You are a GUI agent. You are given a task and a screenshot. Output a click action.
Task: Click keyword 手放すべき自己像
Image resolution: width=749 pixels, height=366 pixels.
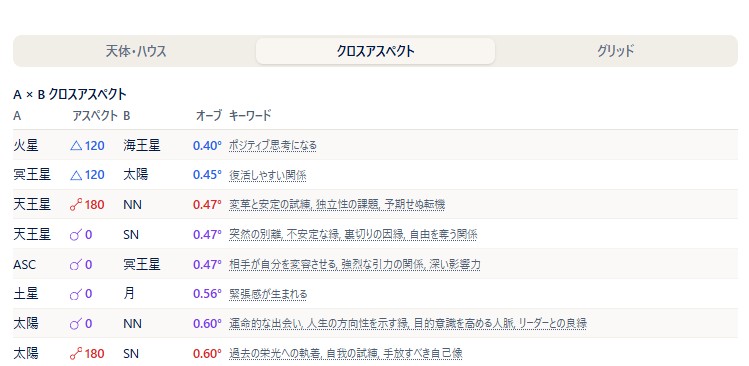tap(423, 354)
